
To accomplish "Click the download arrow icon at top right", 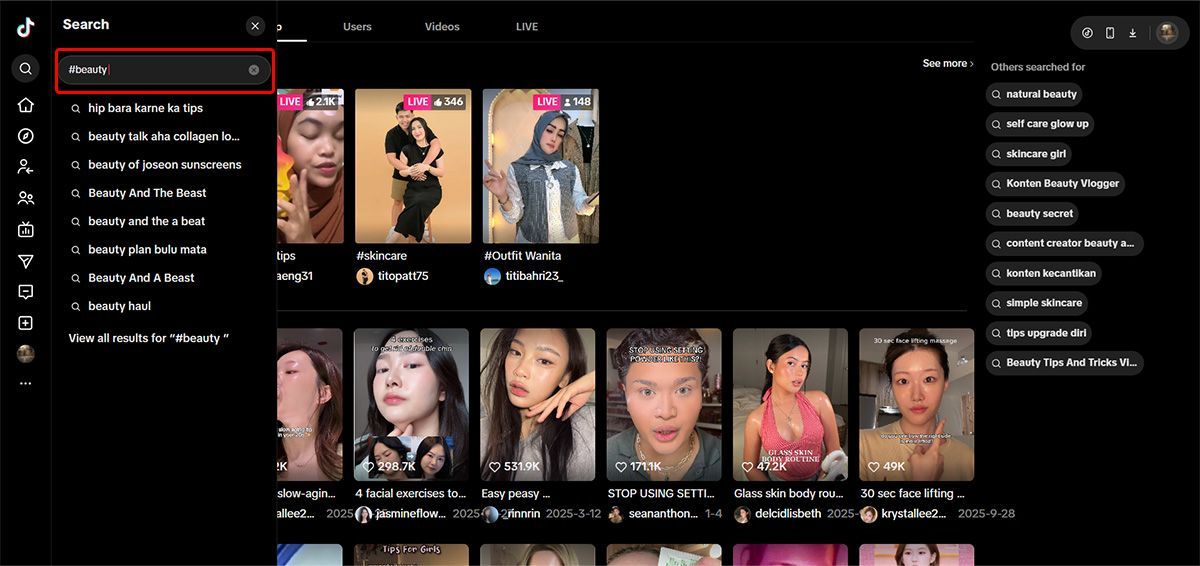I will 1133,33.
